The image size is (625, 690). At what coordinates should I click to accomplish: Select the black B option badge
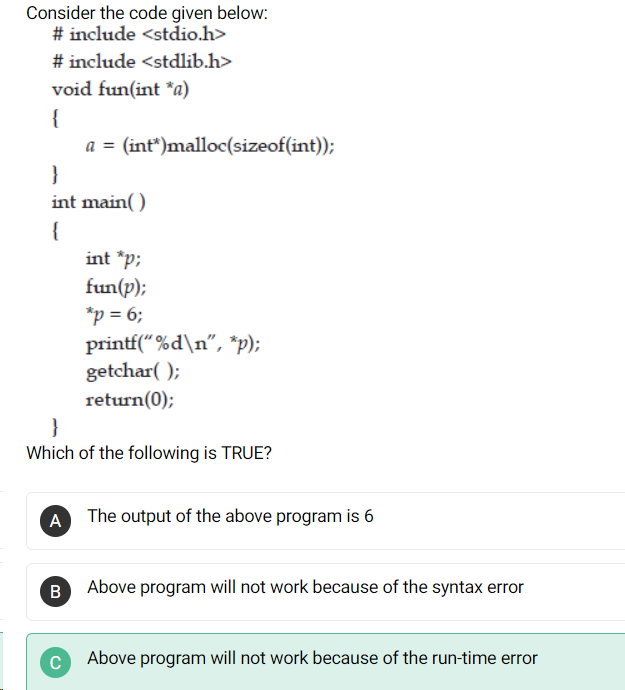[55, 591]
